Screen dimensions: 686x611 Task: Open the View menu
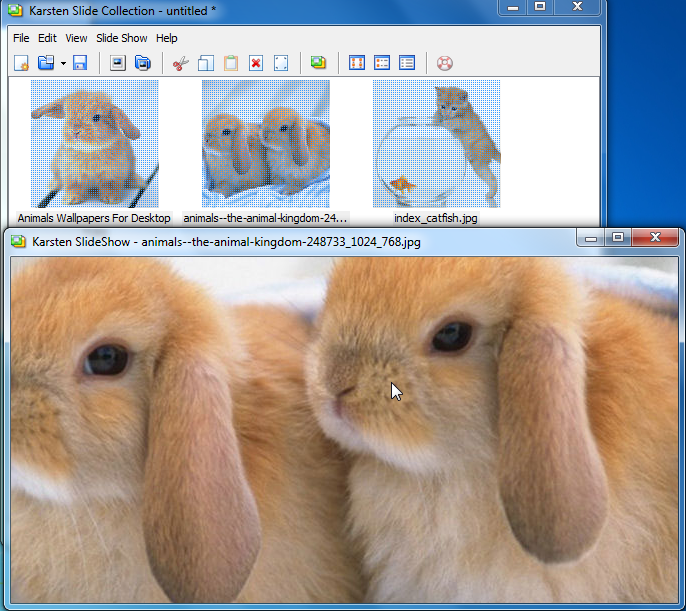tap(76, 38)
